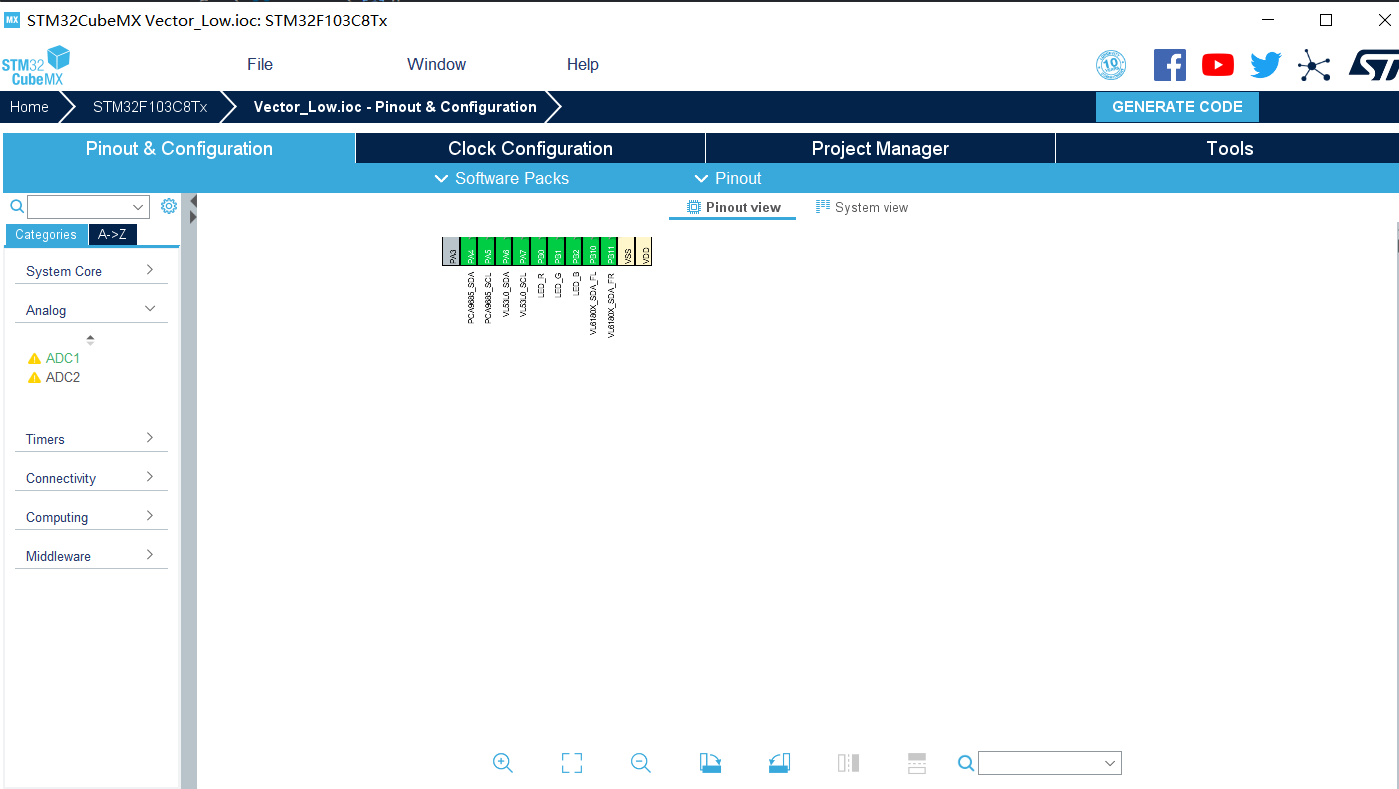Open the Software Packs dropdown
Image resolution: width=1399 pixels, height=789 pixels.
[501, 178]
